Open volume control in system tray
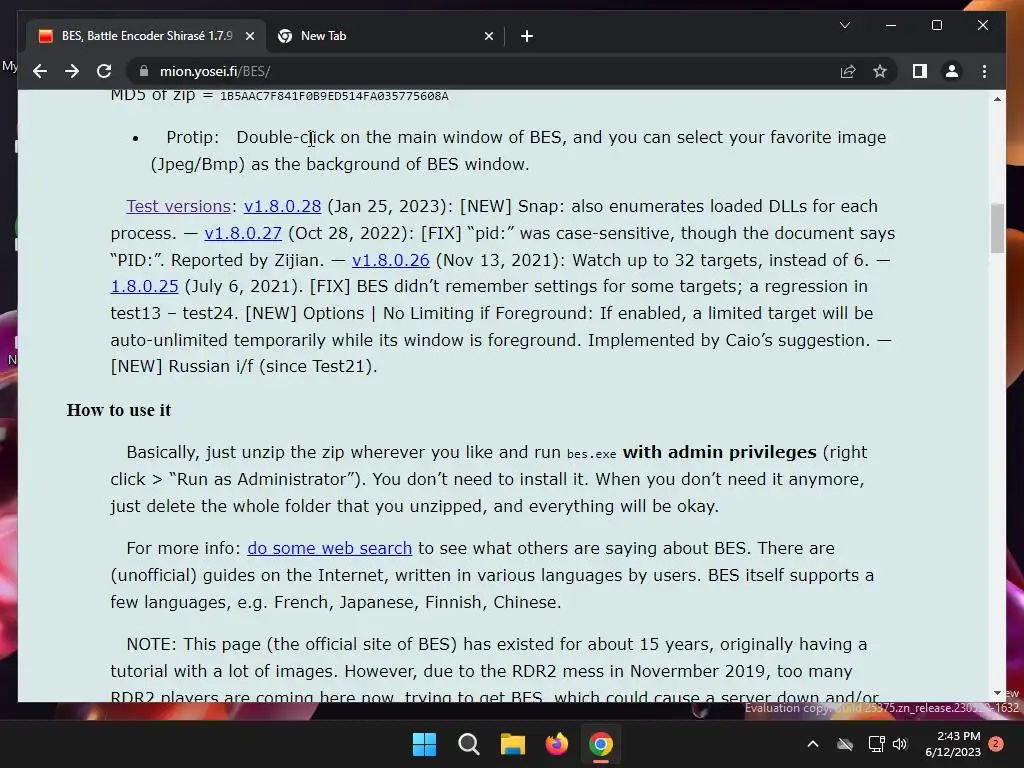Screen dimensions: 1024x768 [x=900, y=744]
